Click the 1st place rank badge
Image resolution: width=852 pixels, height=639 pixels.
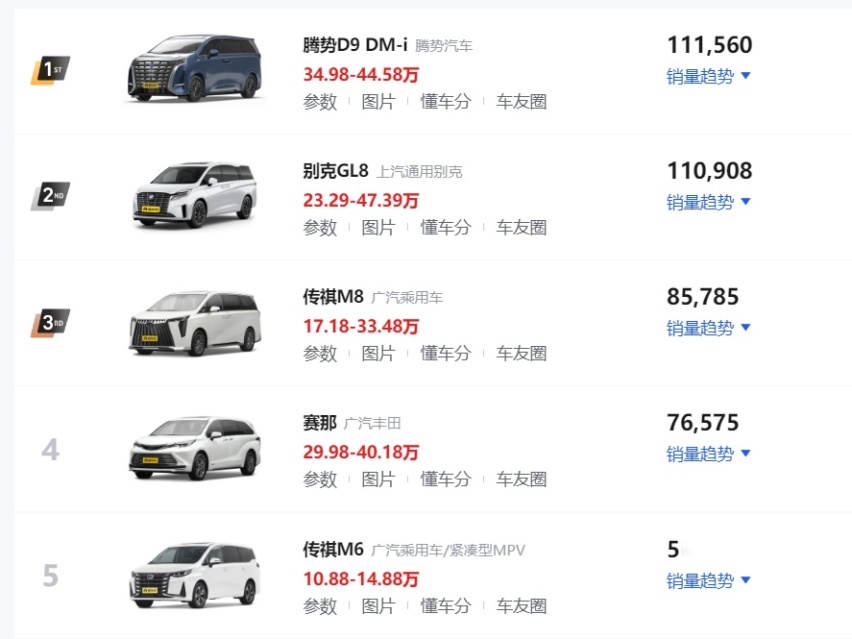click(x=50, y=70)
